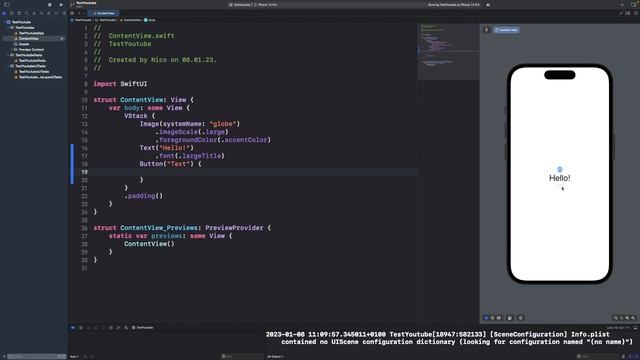The height and width of the screenshot is (360, 640).
Task: Add a new editor on right
Action: (635, 13)
